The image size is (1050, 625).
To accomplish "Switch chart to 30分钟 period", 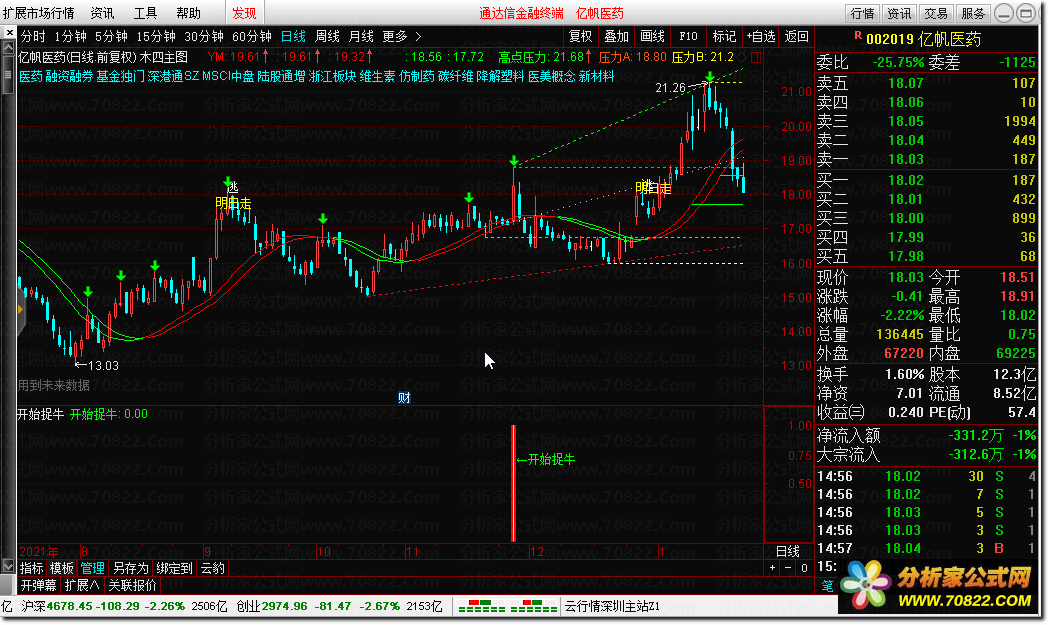I will 204,36.
